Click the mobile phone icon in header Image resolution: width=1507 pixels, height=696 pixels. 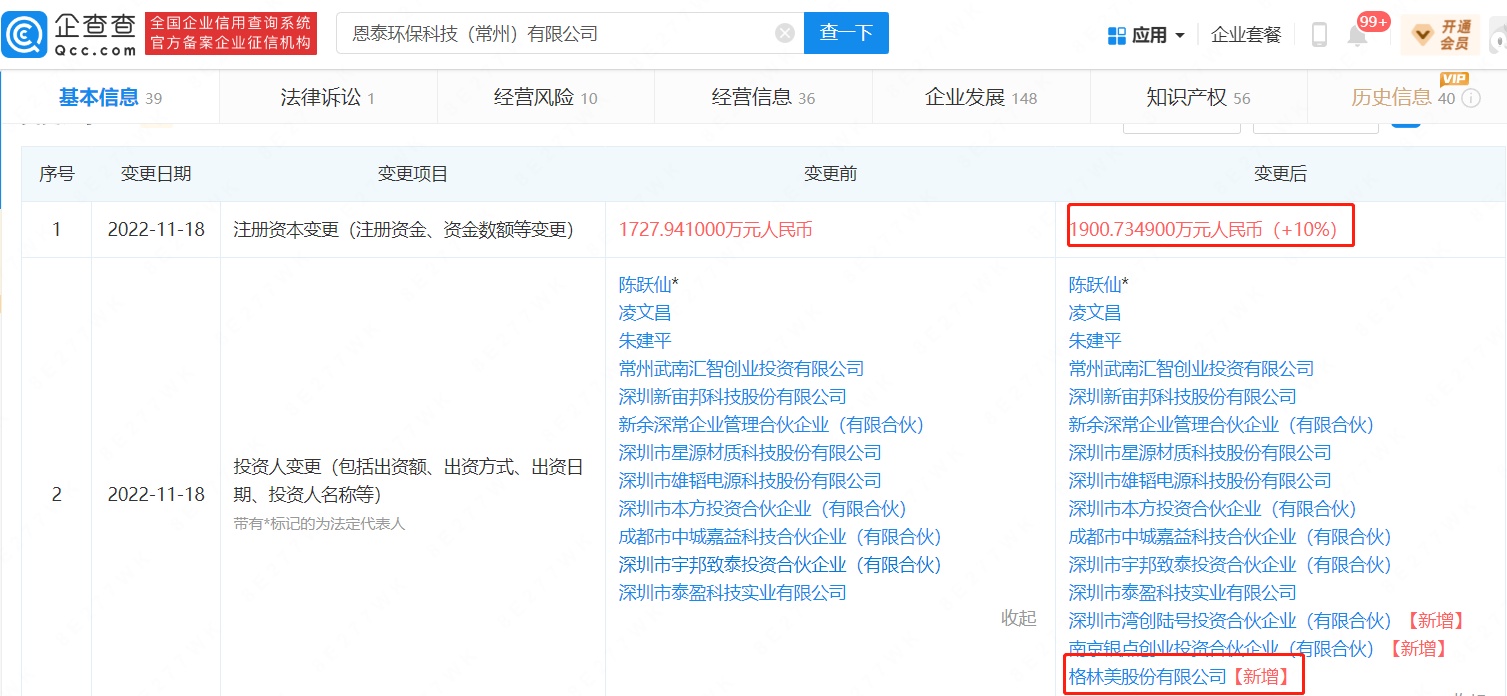[1319, 35]
